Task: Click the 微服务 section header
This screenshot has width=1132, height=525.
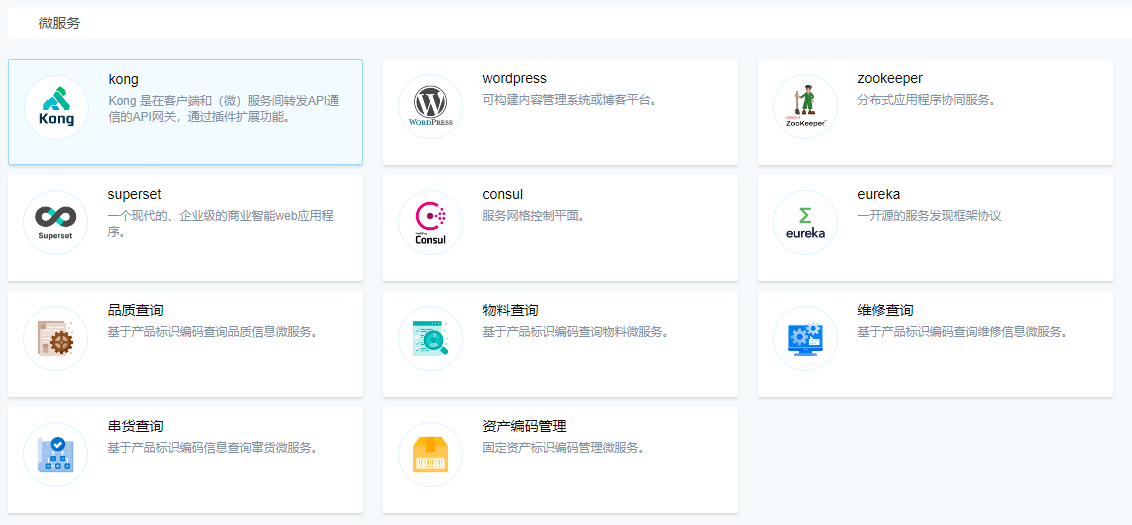Action: click(x=59, y=23)
